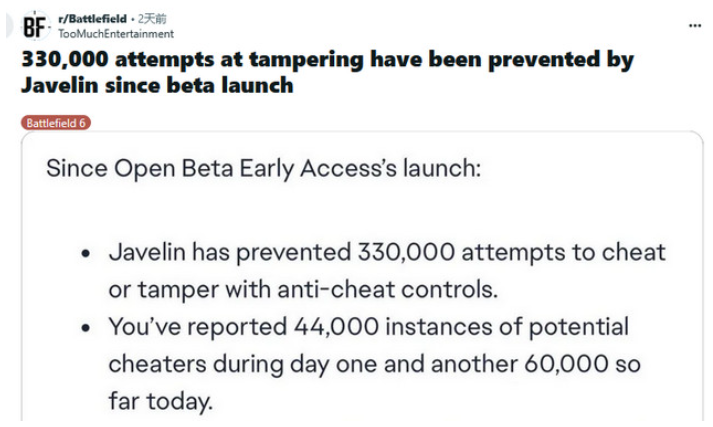Select the Battlefield 6 flair tag

pos(56,123)
